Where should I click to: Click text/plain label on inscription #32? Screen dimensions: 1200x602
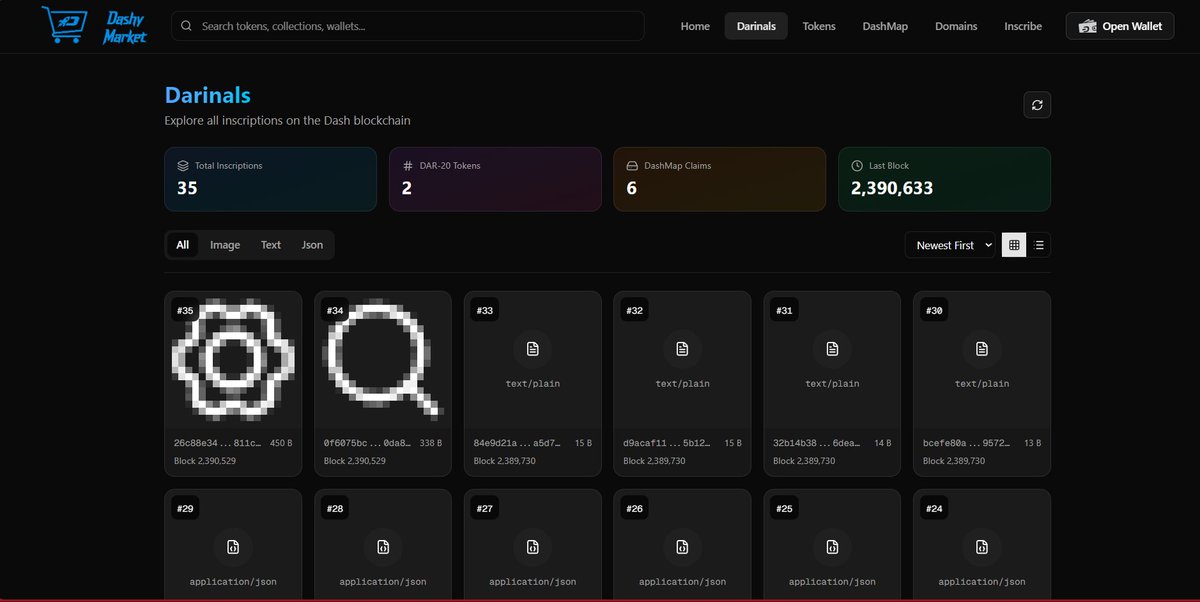pos(682,383)
